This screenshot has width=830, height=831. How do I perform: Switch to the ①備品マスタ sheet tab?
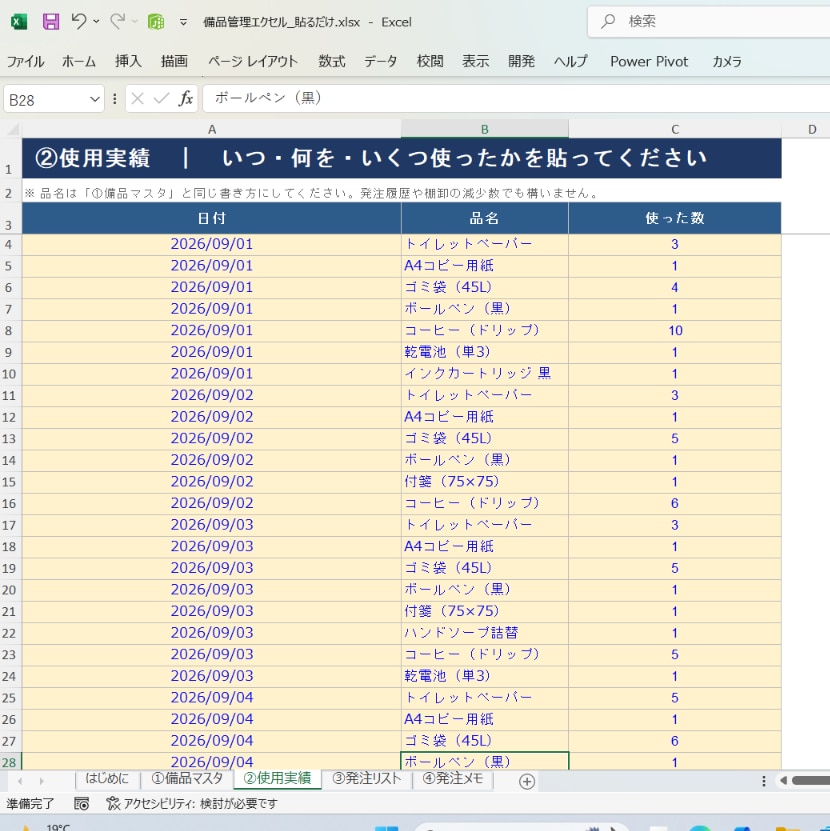187,779
